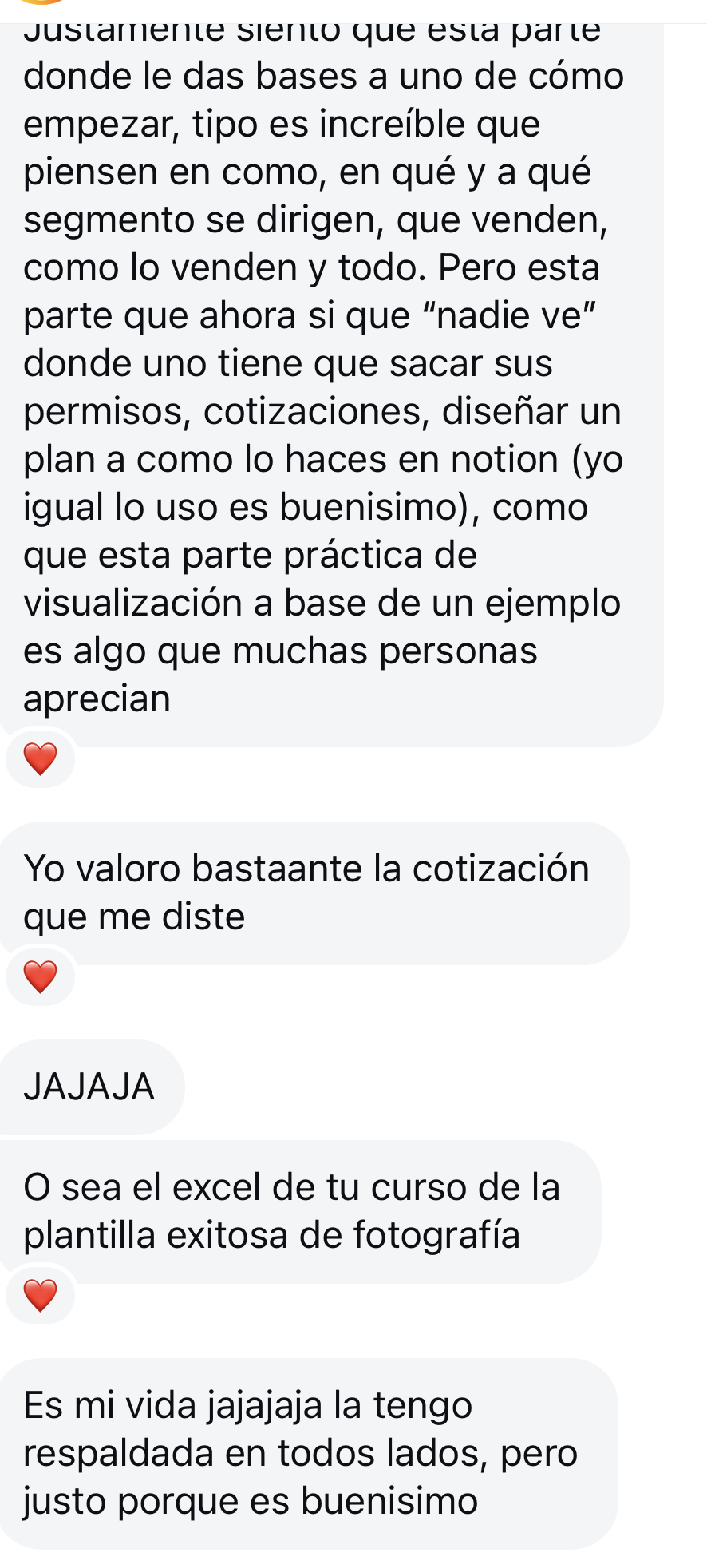Click the text 'plantilla exitosa de fotografía'

coord(272,1235)
